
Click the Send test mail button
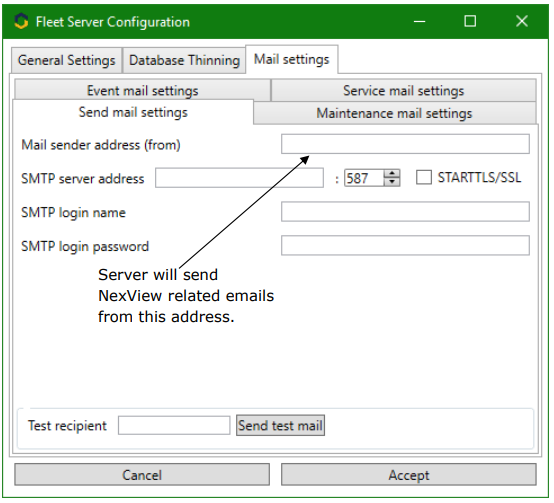pyautogui.click(x=280, y=425)
